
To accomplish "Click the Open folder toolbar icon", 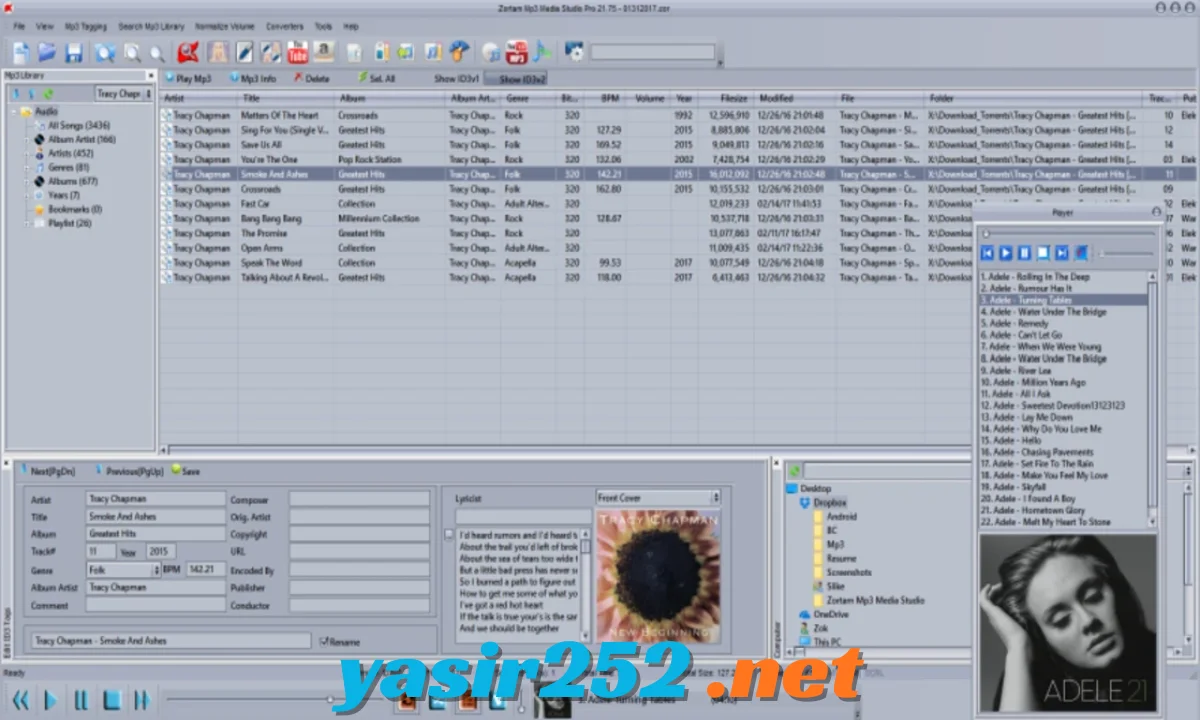I will point(47,53).
